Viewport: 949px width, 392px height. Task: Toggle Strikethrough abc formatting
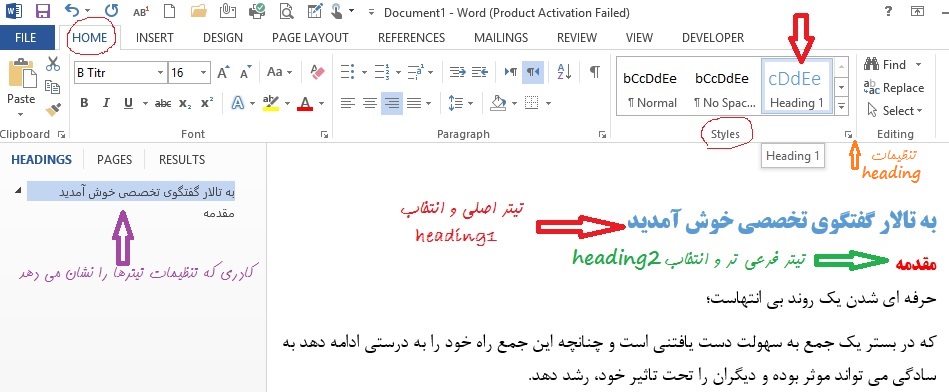pos(163,103)
